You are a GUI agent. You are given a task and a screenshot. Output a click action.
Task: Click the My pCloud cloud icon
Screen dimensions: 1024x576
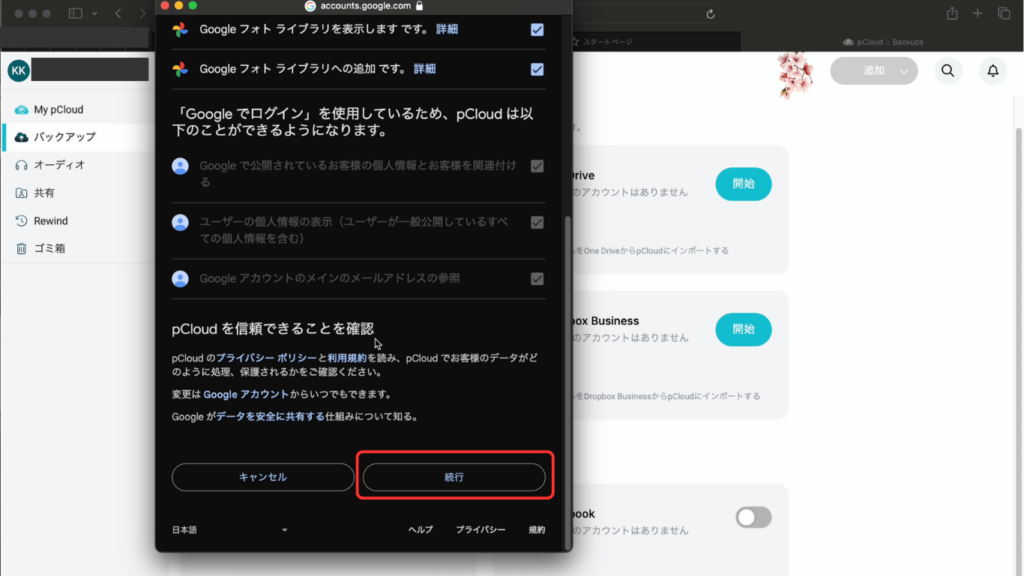[22, 110]
